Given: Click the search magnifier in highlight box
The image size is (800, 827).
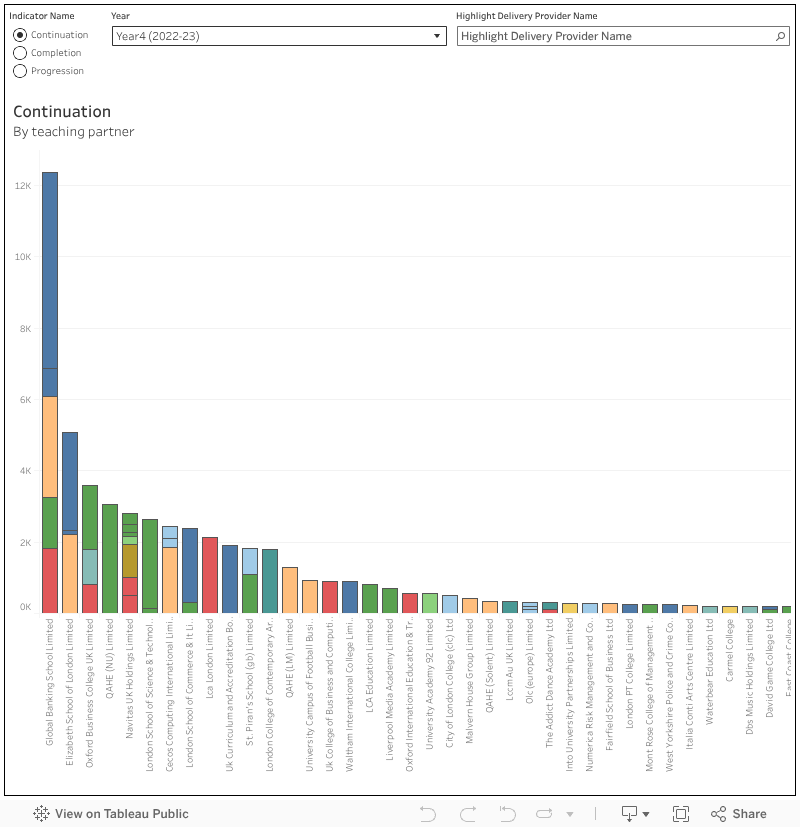Looking at the screenshot, I should tap(781, 36).
